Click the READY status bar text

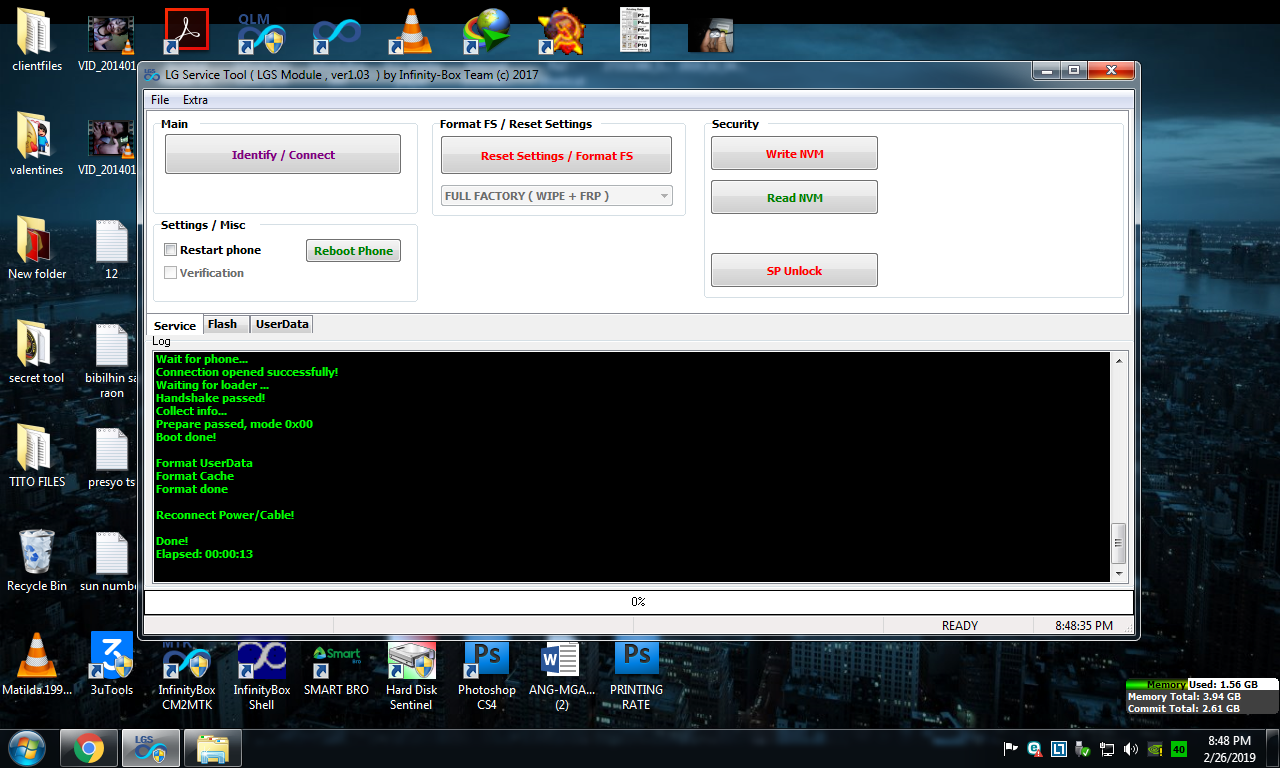click(x=959, y=626)
